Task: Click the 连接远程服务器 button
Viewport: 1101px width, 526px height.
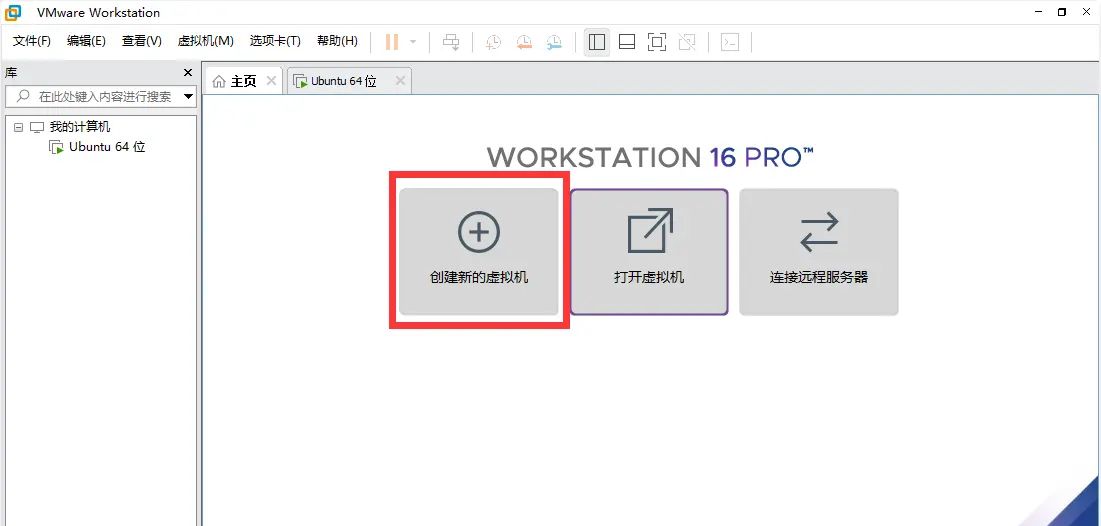Action: coord(819,251)
